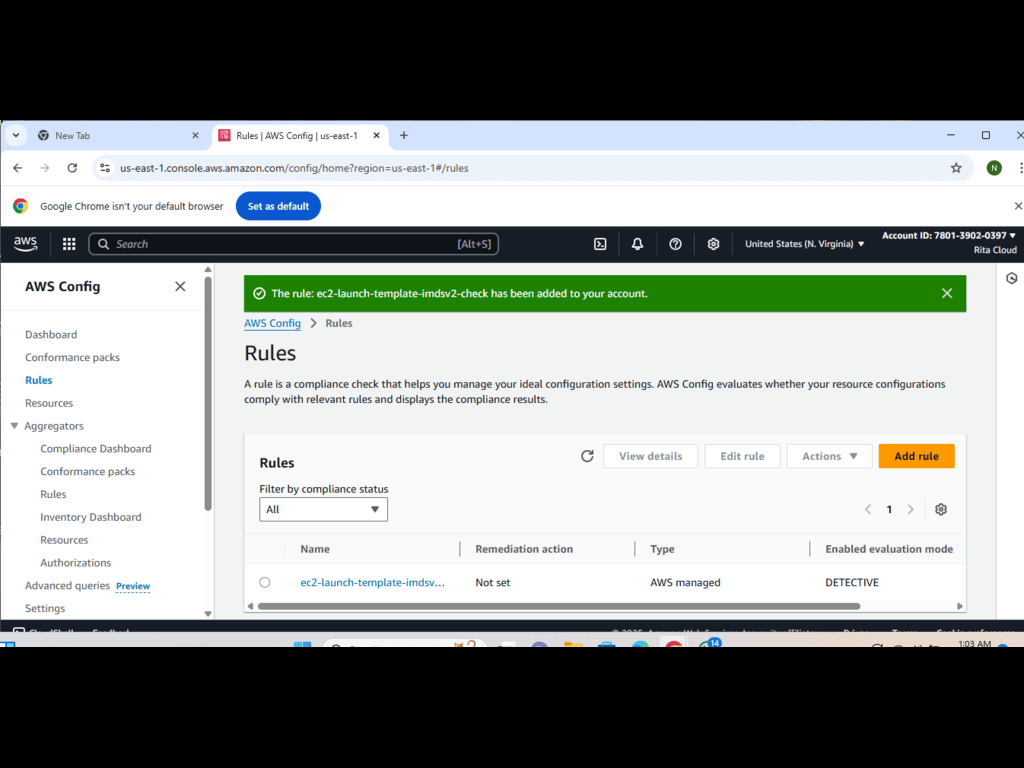The image size is (1024, 768).
Task: Open the compliance status filter dropdown
Action: coord(323,509)
